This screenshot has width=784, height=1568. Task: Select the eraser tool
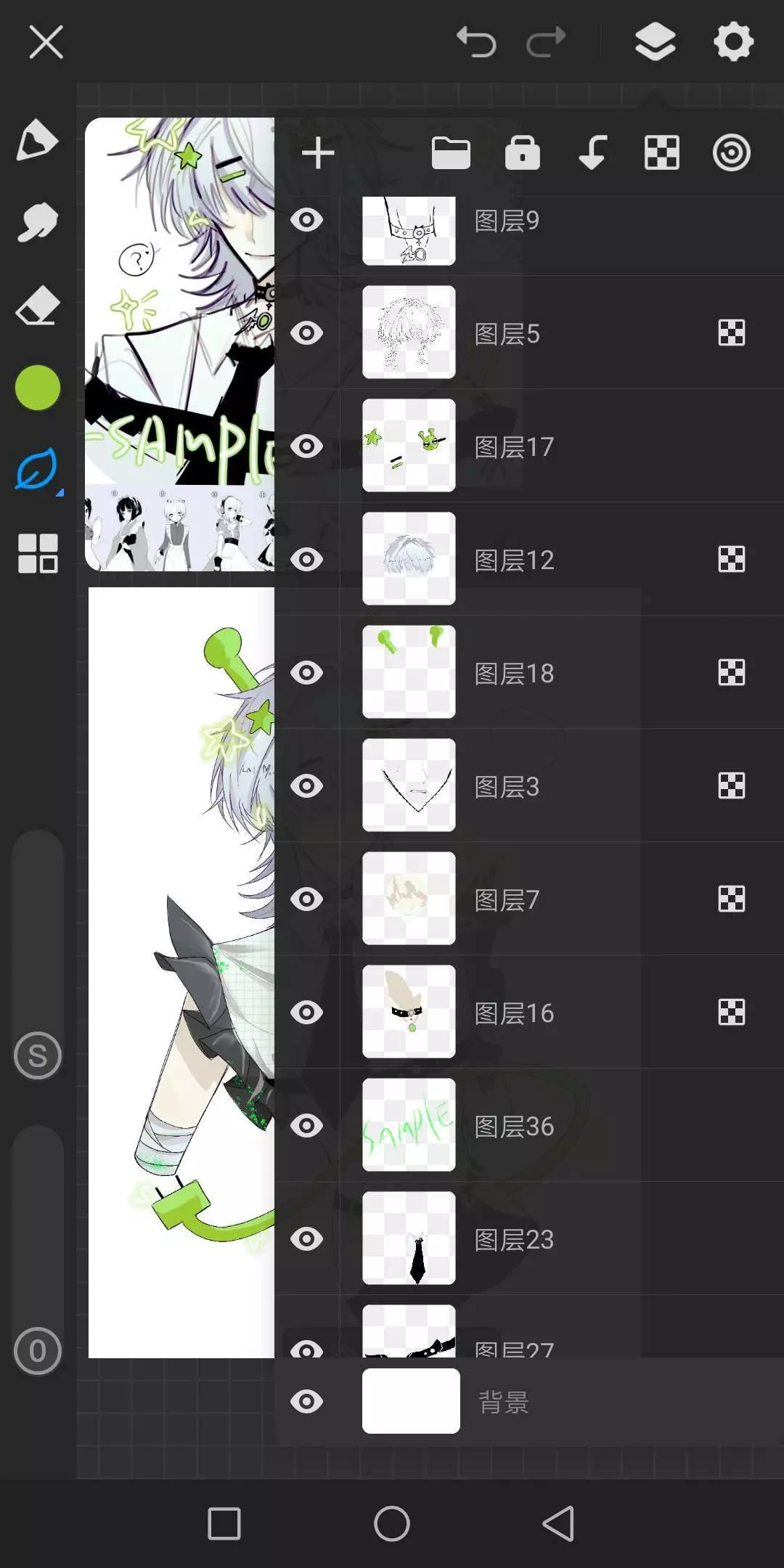37,305
